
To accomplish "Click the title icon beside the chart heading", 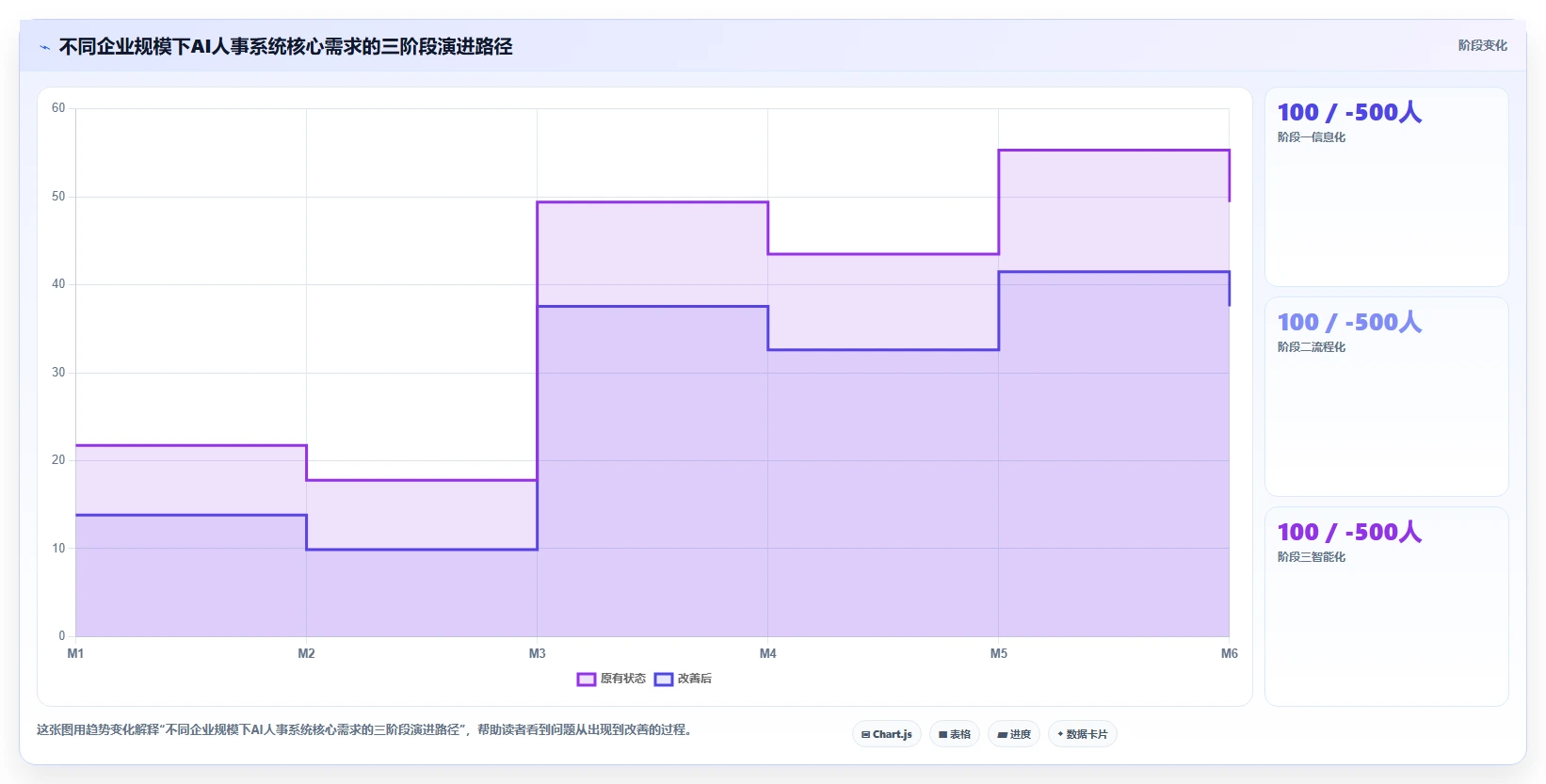I will click(44, 47).
